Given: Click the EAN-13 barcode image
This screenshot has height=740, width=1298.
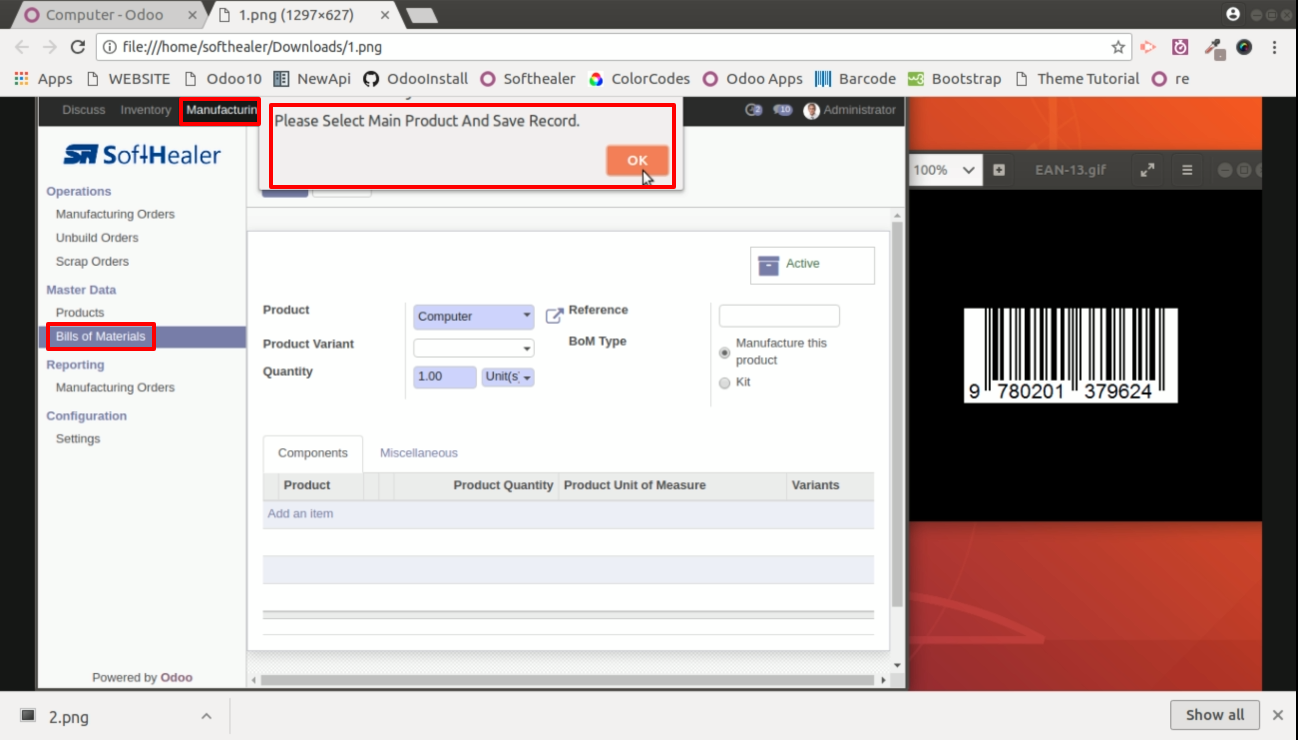Looking at the screenshot, I should (x=1071, y=355).
